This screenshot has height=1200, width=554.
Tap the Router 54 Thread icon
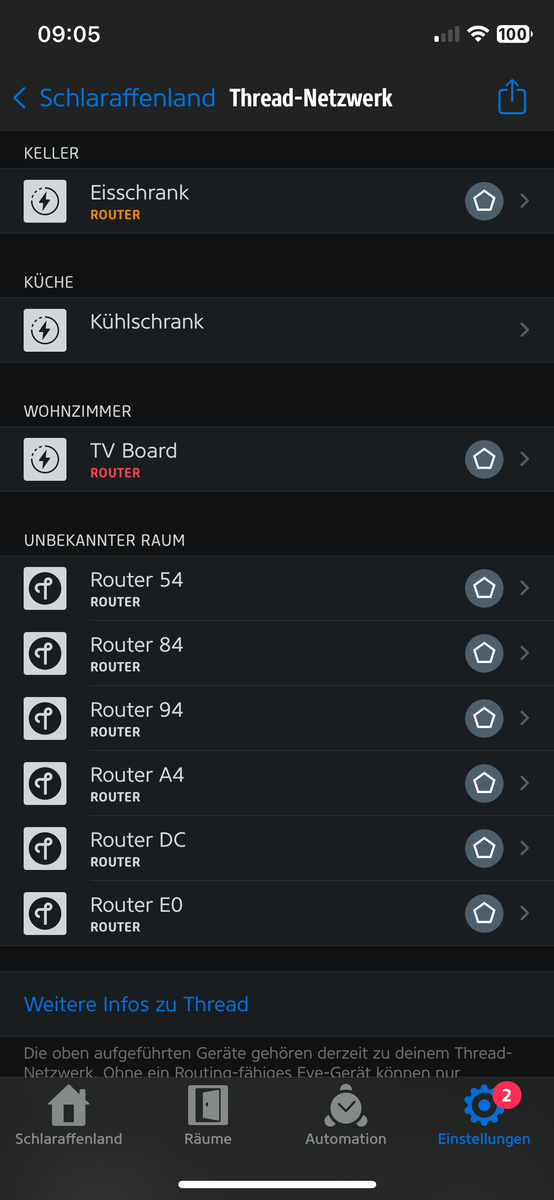point(45,588)
